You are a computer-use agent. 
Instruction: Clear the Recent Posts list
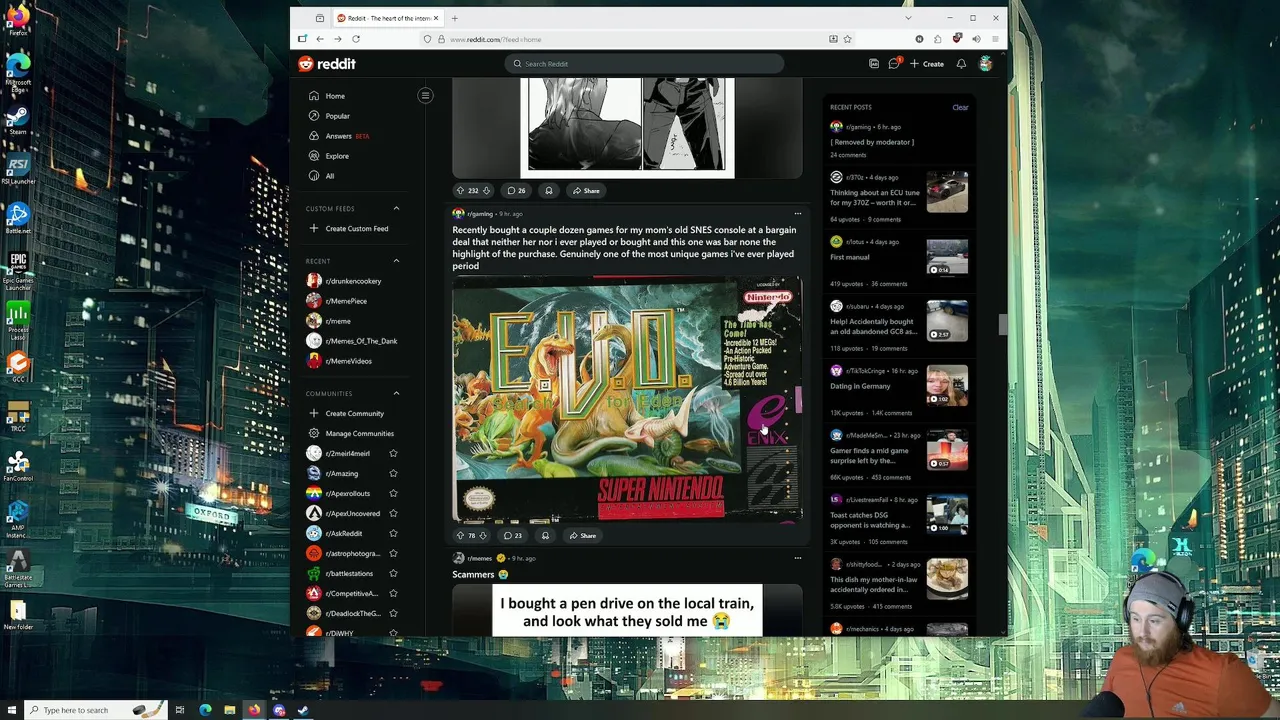[x=960, y=107]
